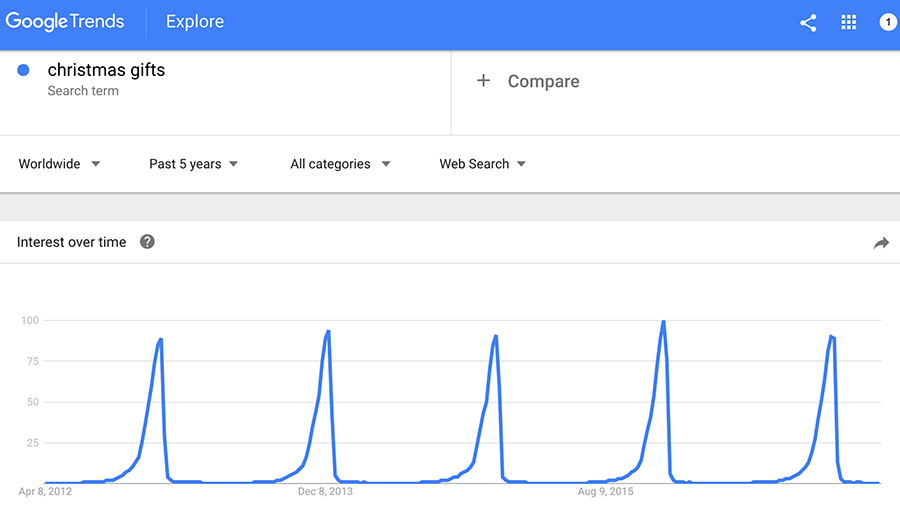Viewport: 900px width, 506px height.
Task: Click the tallest peak reaching 100
Action: pos(663,322)
